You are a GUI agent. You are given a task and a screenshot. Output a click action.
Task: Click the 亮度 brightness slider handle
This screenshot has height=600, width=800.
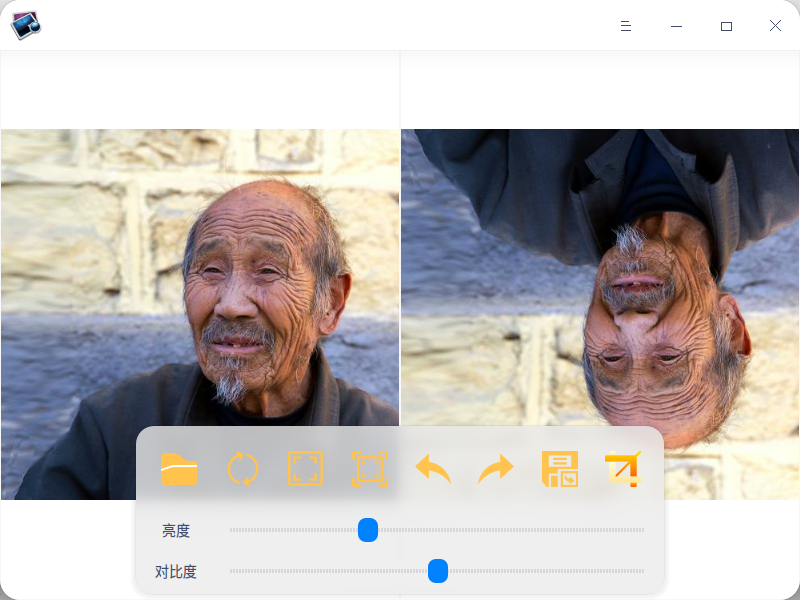[x=368, y=530]
